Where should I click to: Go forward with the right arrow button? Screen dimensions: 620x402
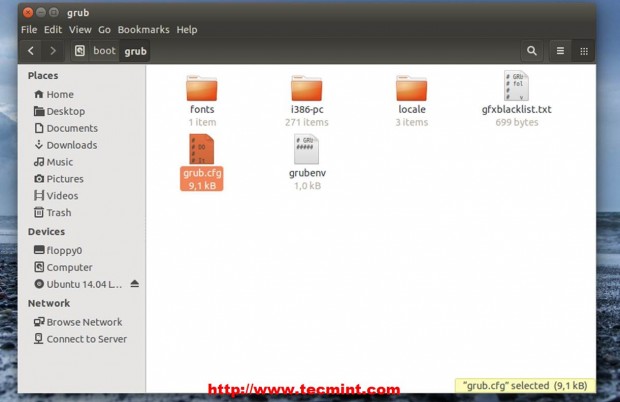click(x=53, y=51)
